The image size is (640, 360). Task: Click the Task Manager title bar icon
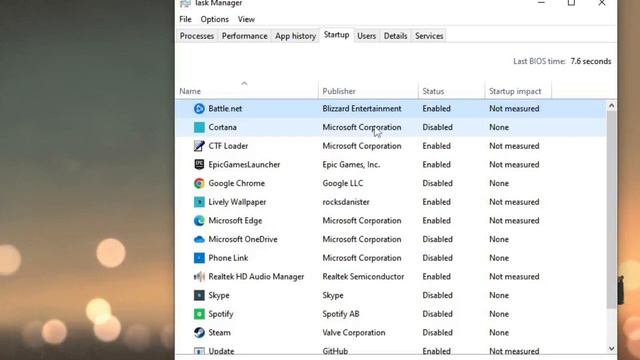[x=185, y=3]
